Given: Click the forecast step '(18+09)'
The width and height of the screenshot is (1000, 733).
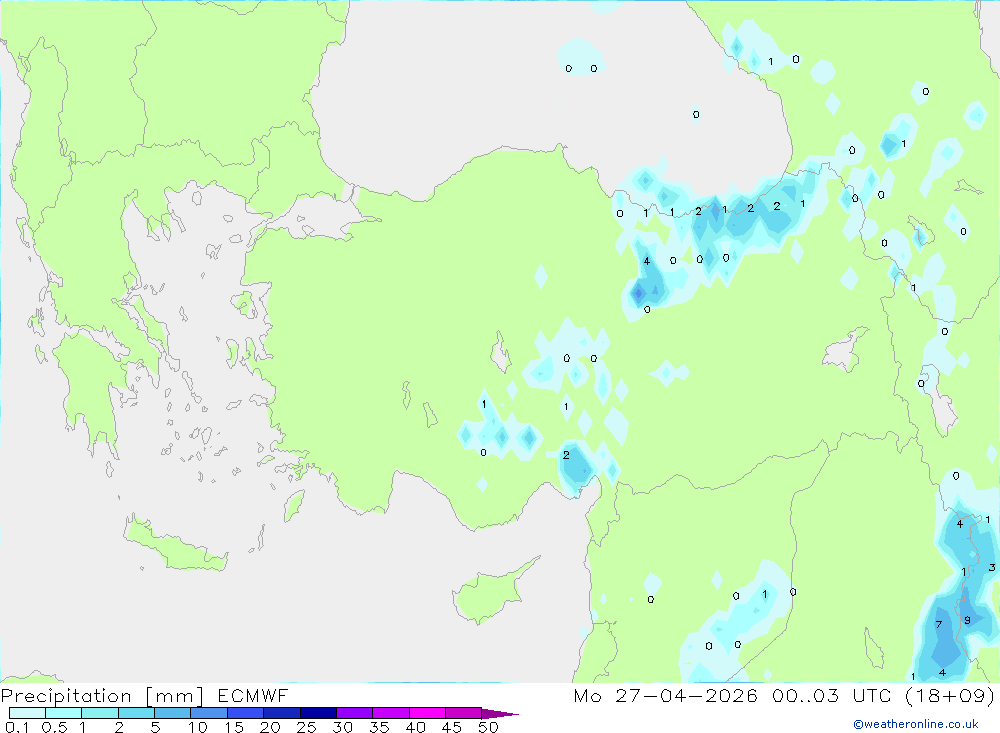Looking at the screenshot, I should pyautogui.click(x=950, y=695).
